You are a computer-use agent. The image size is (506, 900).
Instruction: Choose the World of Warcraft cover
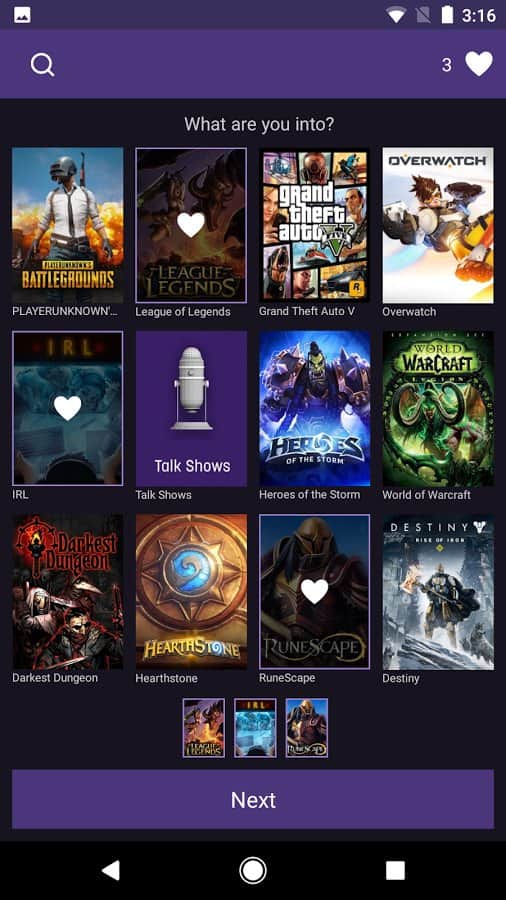tap(438, 408)
